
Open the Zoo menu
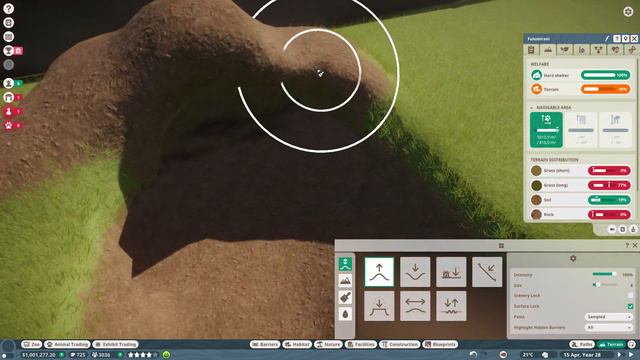tap(32, 344)
